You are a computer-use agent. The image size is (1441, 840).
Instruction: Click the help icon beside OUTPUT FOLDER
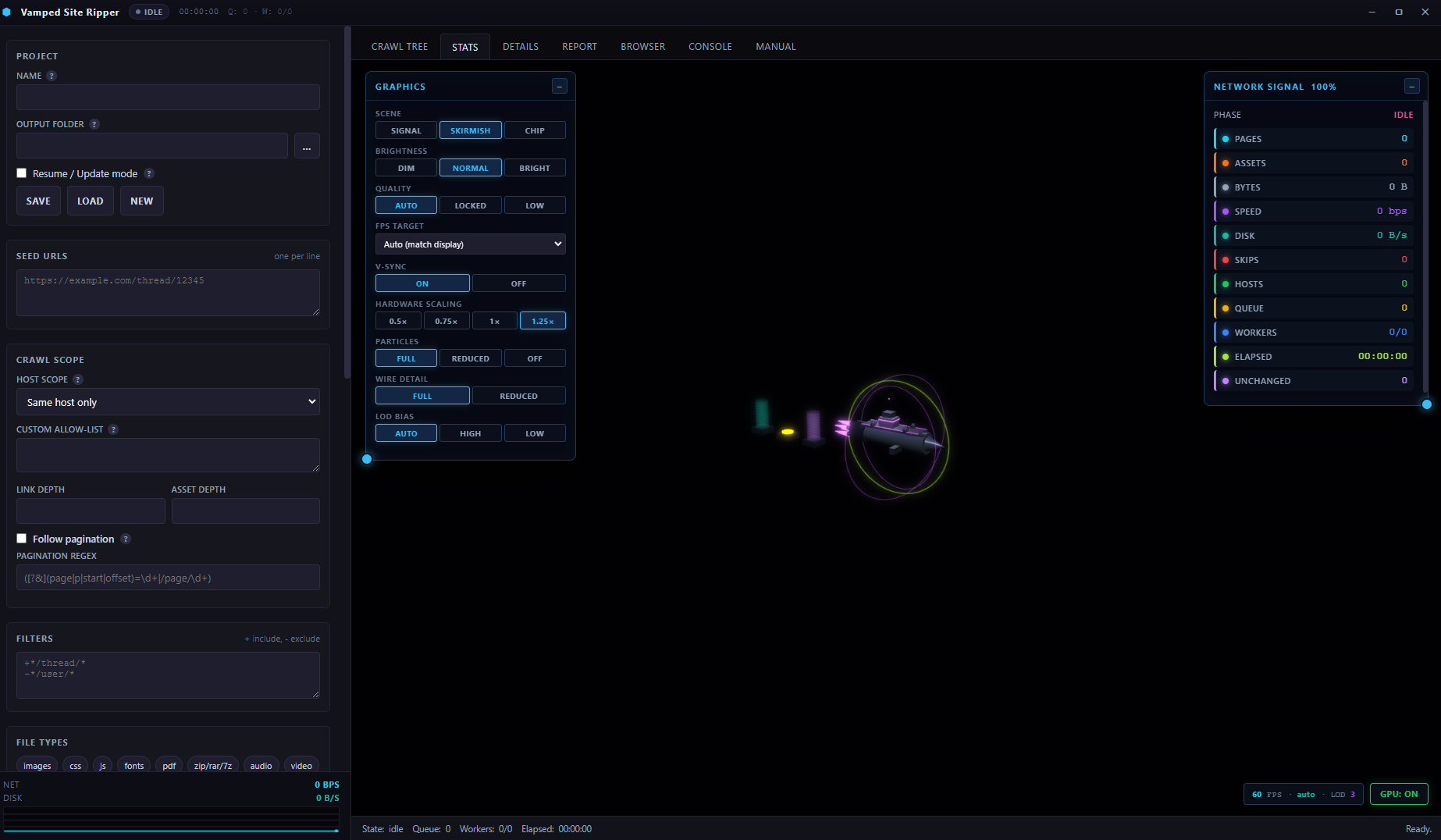tap(94, 124)
